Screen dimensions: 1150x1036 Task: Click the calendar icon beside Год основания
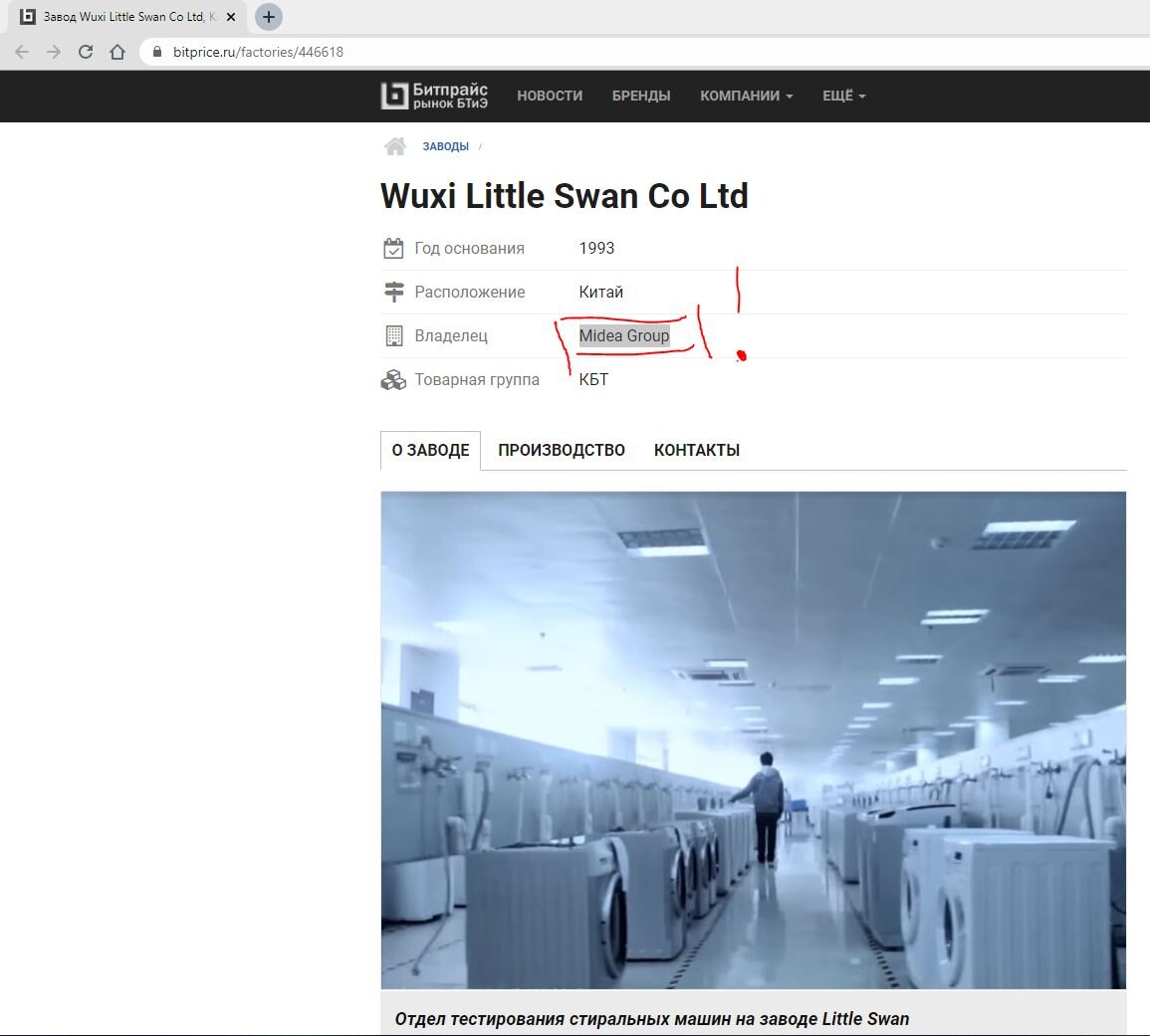393,249
